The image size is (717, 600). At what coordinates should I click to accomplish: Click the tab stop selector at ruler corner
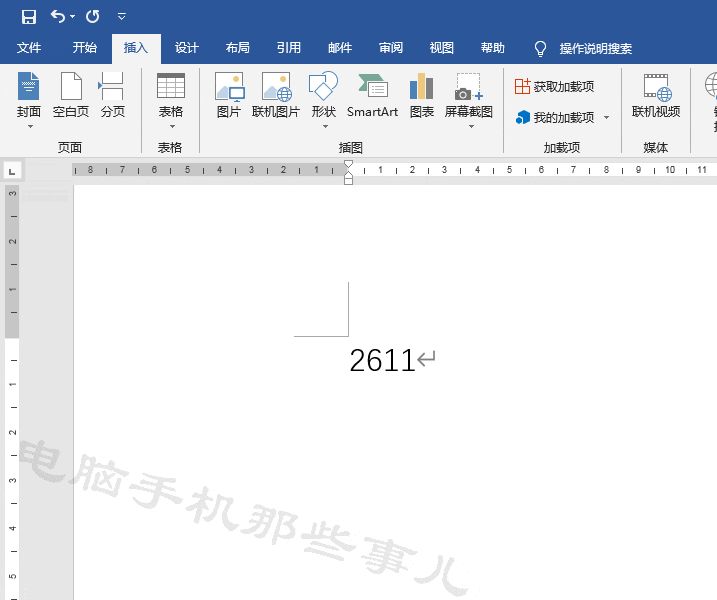click(x=12, y=171)
